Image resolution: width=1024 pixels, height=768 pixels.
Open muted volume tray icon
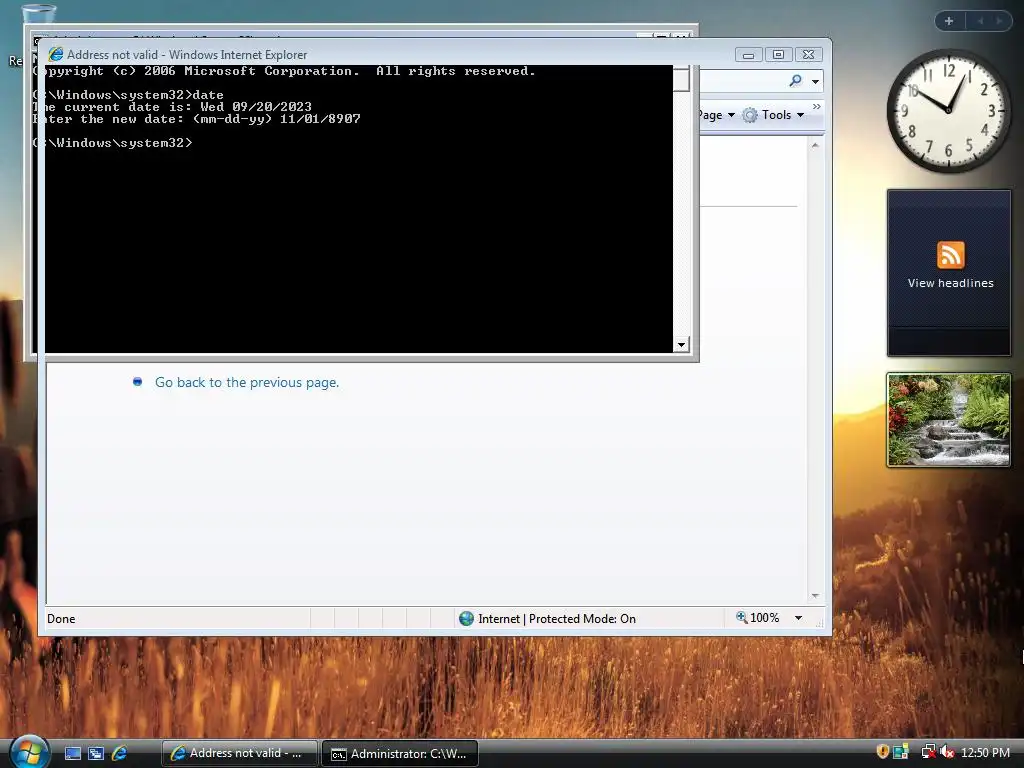pos(947,752)
